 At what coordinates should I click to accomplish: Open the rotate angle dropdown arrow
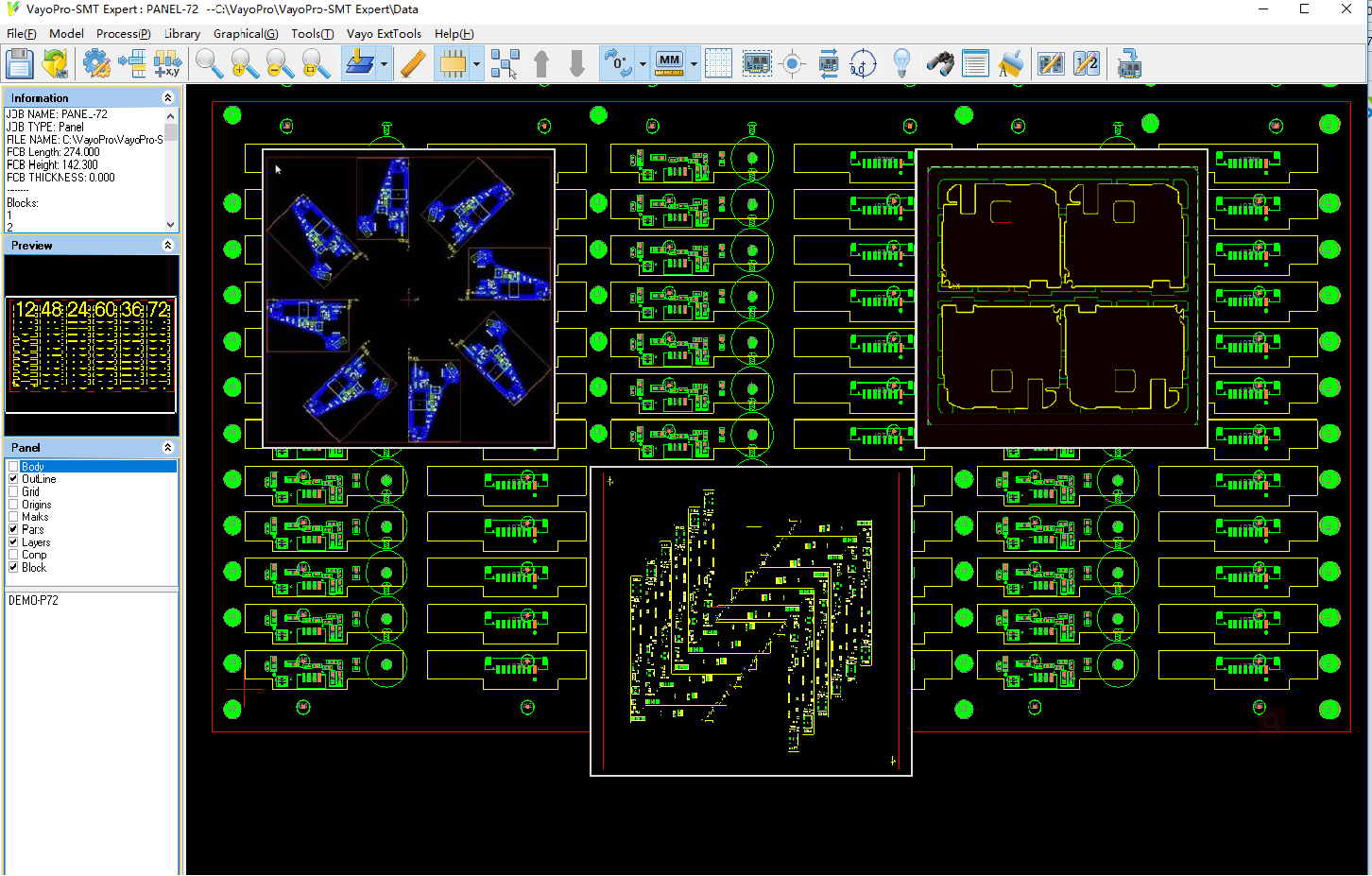pyautogui.click(x=643, y=64)
